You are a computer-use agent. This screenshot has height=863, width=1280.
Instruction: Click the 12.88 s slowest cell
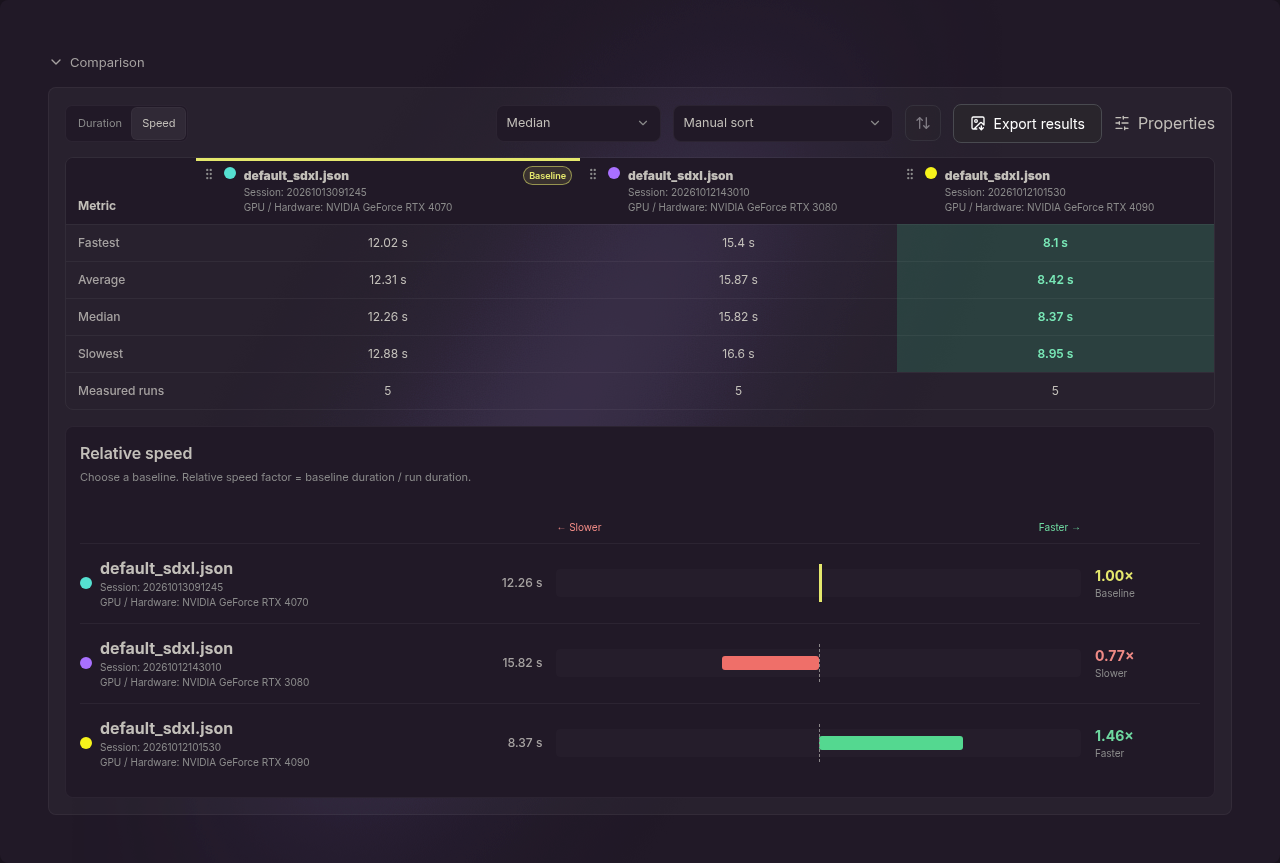coord(388,354)
